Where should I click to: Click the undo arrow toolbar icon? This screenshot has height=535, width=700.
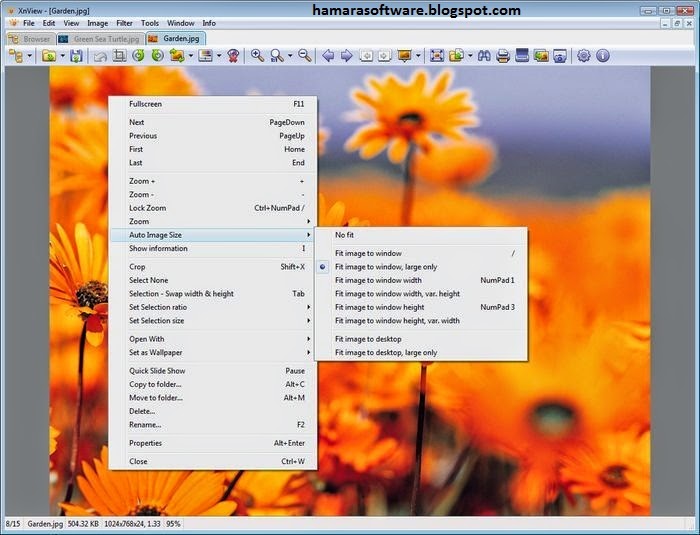pyautogui.click(x=100, y=56)
